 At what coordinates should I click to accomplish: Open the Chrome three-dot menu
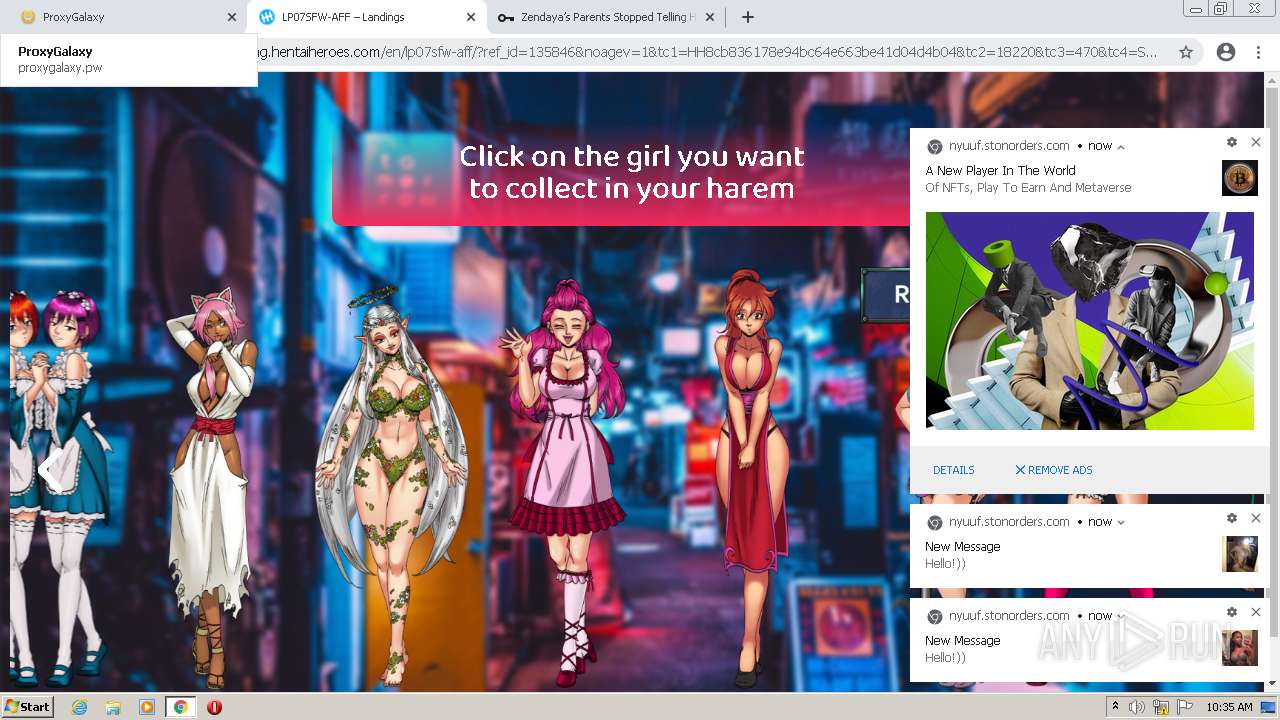point(1258,52)
